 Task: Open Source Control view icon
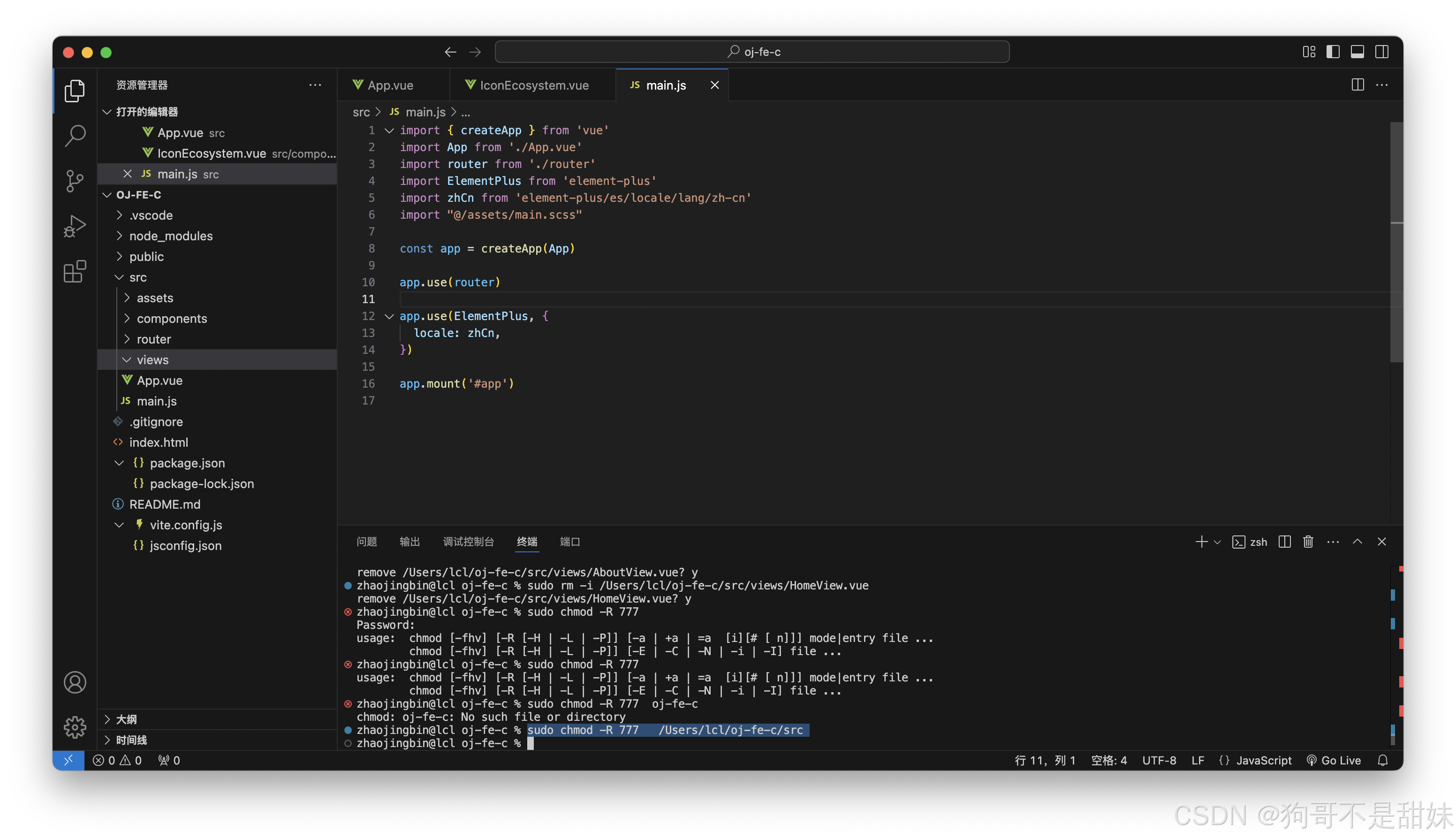click(75, 181)
